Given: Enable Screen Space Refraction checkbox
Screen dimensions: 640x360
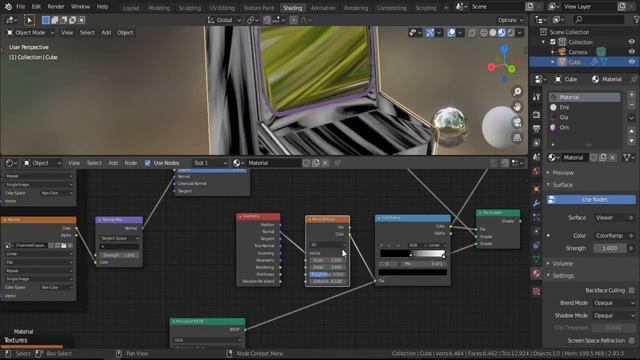Looking at the screenshot, I should [631, 340].
